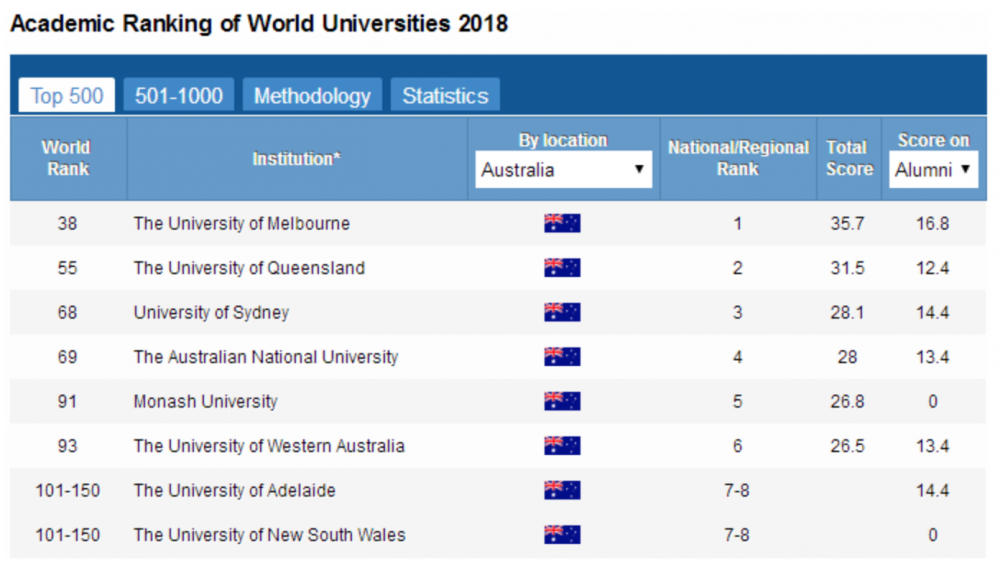Click the flag in the Australian National University row

pyautogui.click(x=562, y=356)
